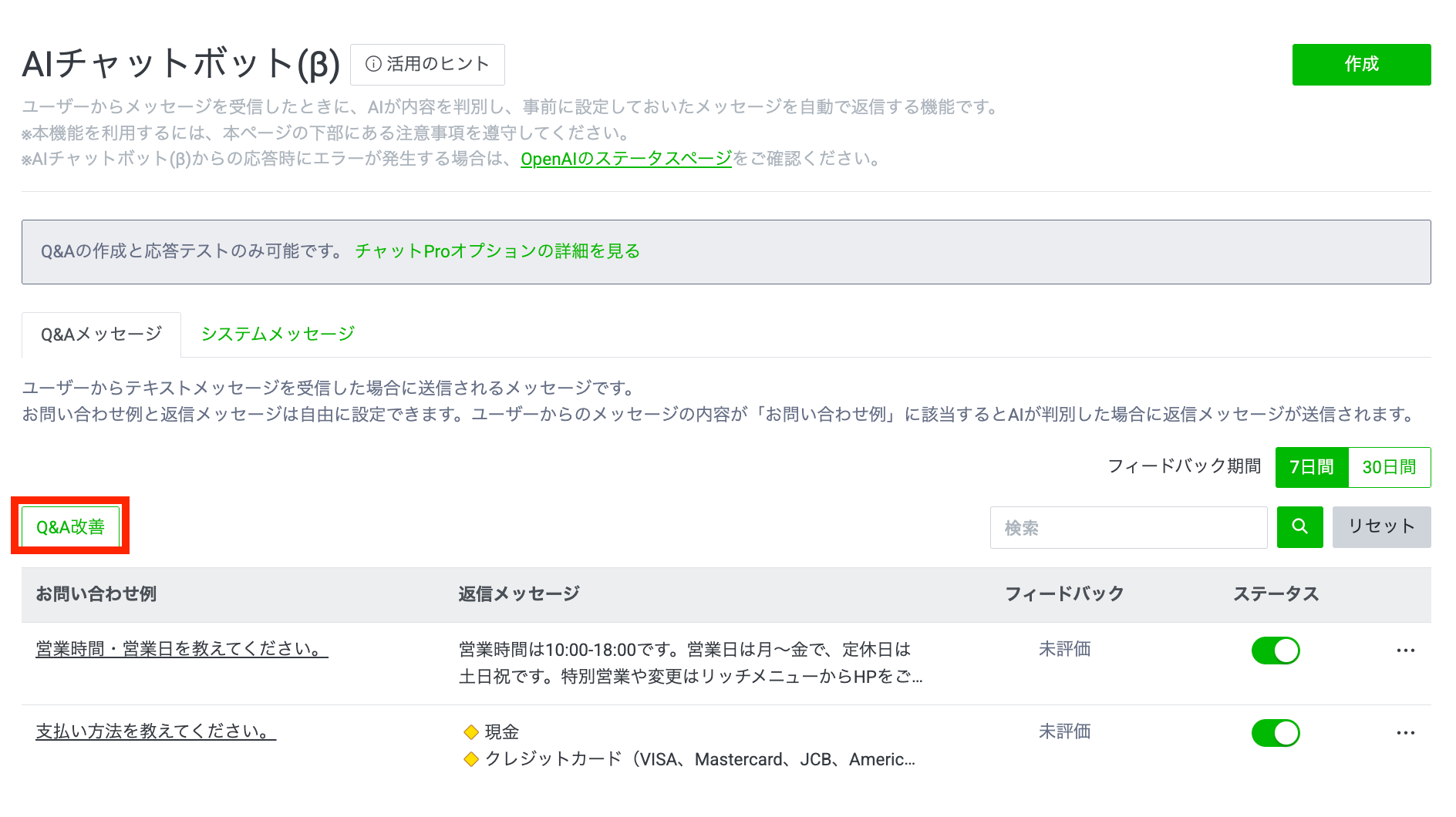Screen dimensions: 1456x817
Task: Open the 営業時間・営業日を教えてください question
Action: (182, 649)
